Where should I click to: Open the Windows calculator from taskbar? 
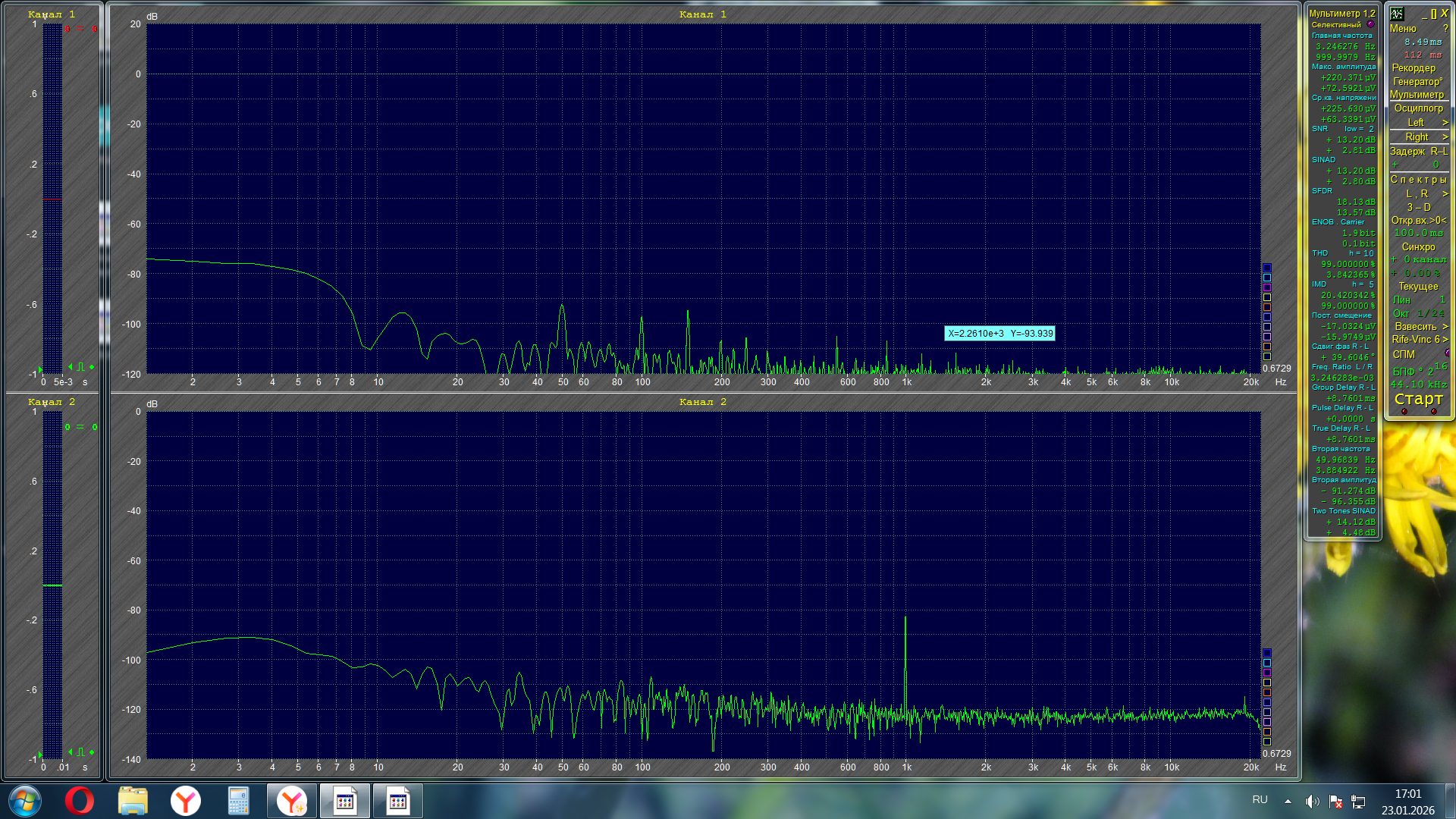[x=239, y=801]
